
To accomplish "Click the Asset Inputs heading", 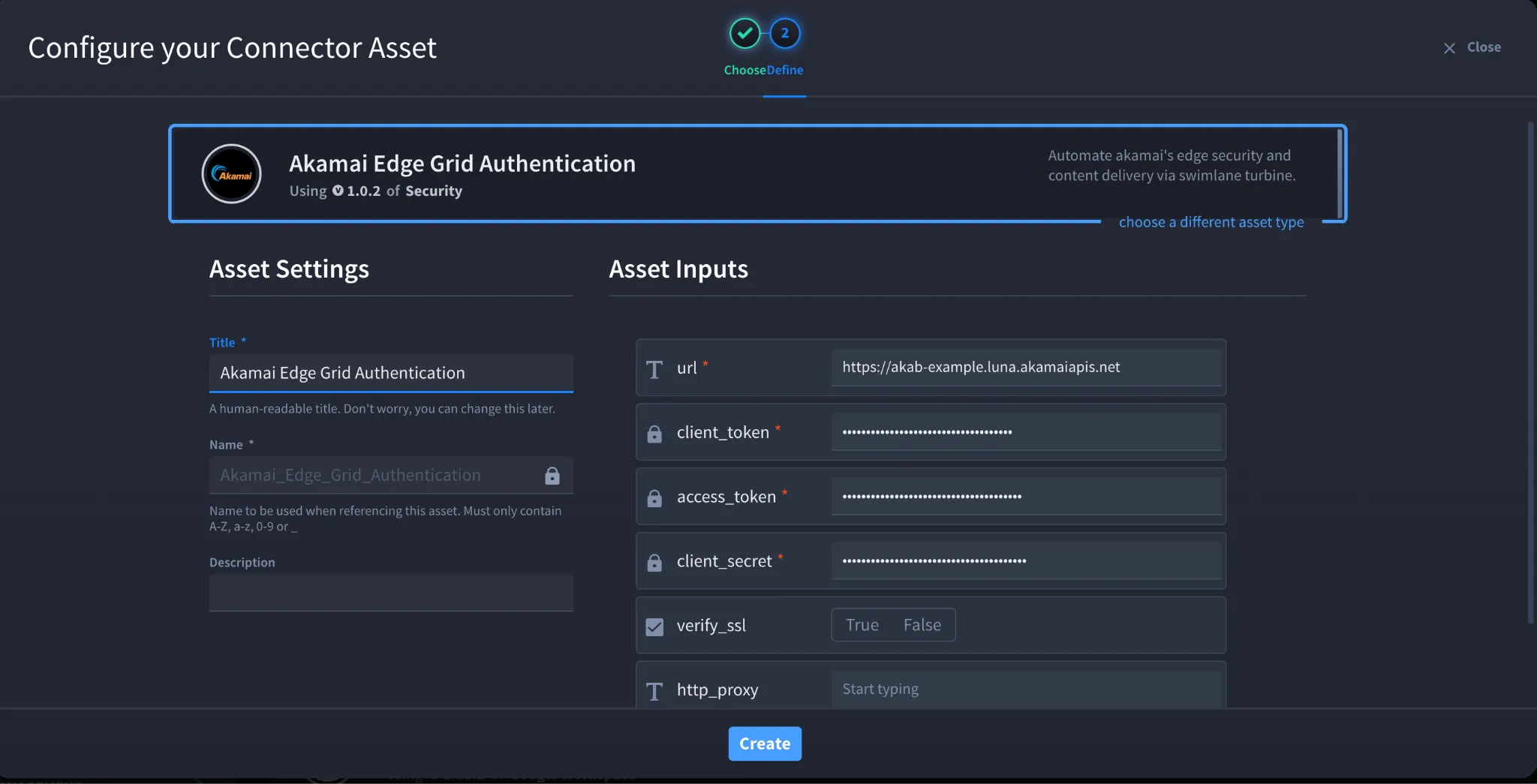I will [x=678, y=269].
